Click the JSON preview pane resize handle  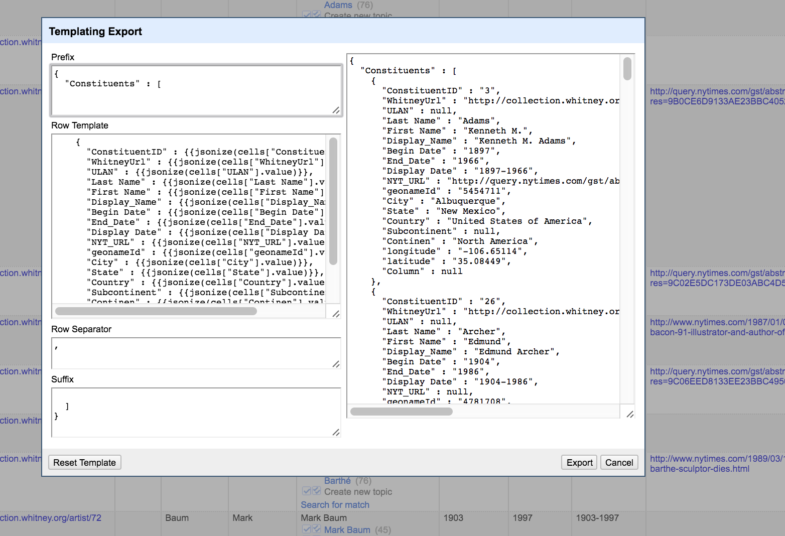(630, 413)
